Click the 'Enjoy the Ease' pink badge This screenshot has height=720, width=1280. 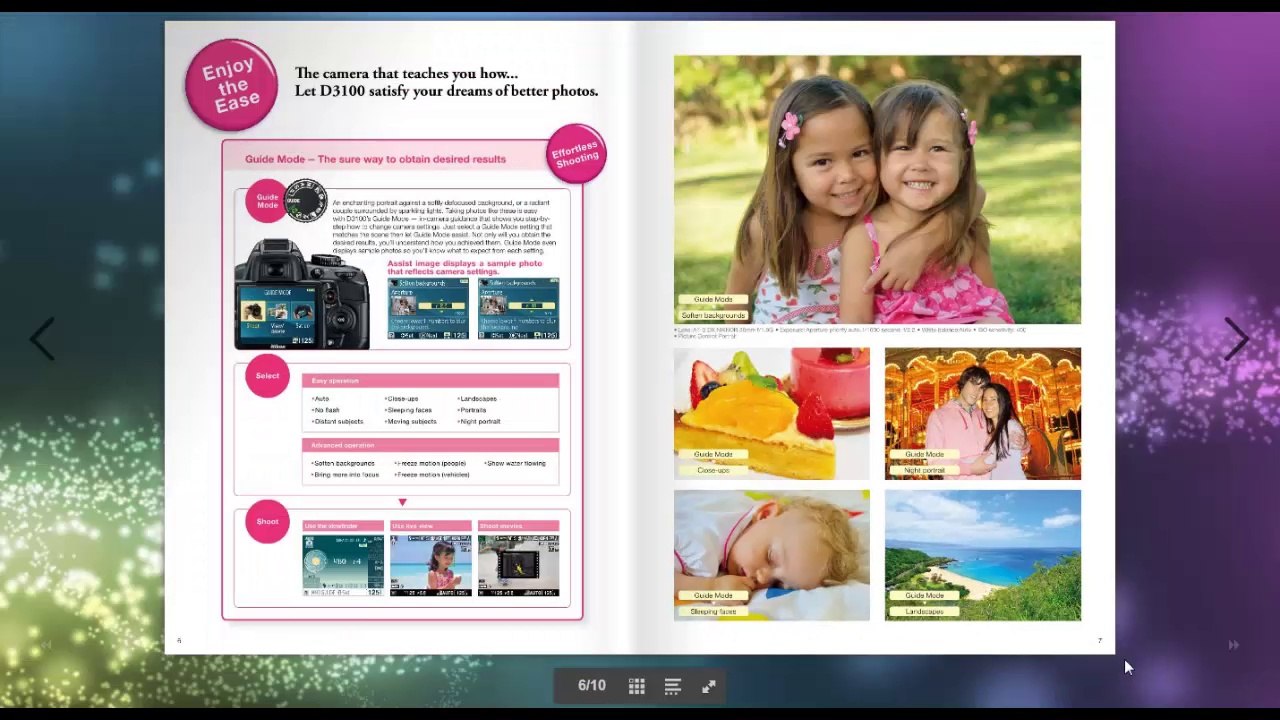point(231,85)
